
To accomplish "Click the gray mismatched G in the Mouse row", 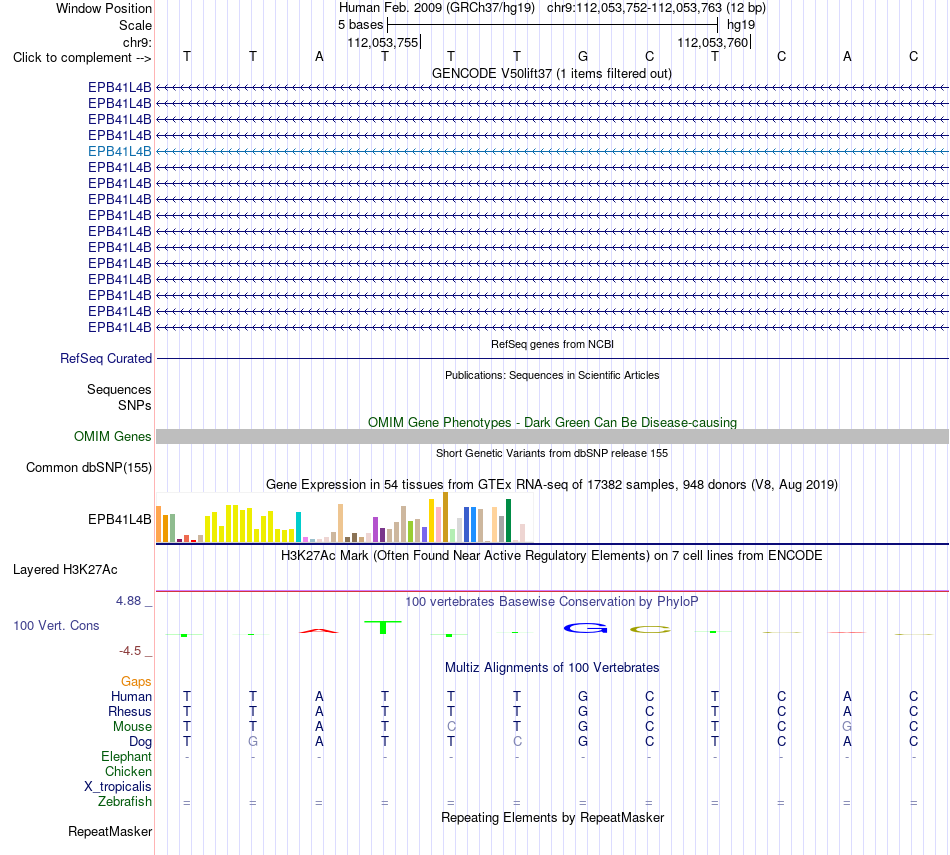I will pyautogui.click(x=847, y=727).
